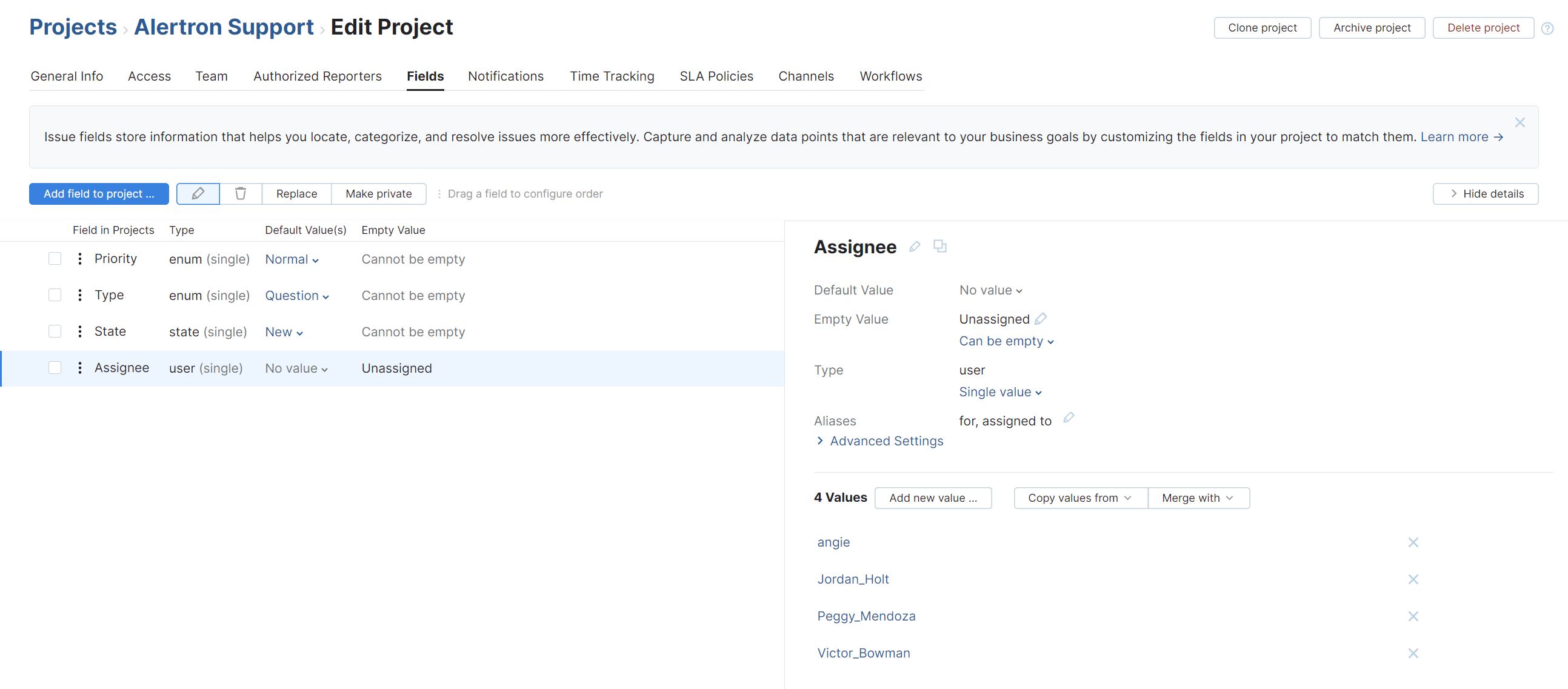Switch to the Notifications tab
Screen dimensions: 1568x689
506,76
